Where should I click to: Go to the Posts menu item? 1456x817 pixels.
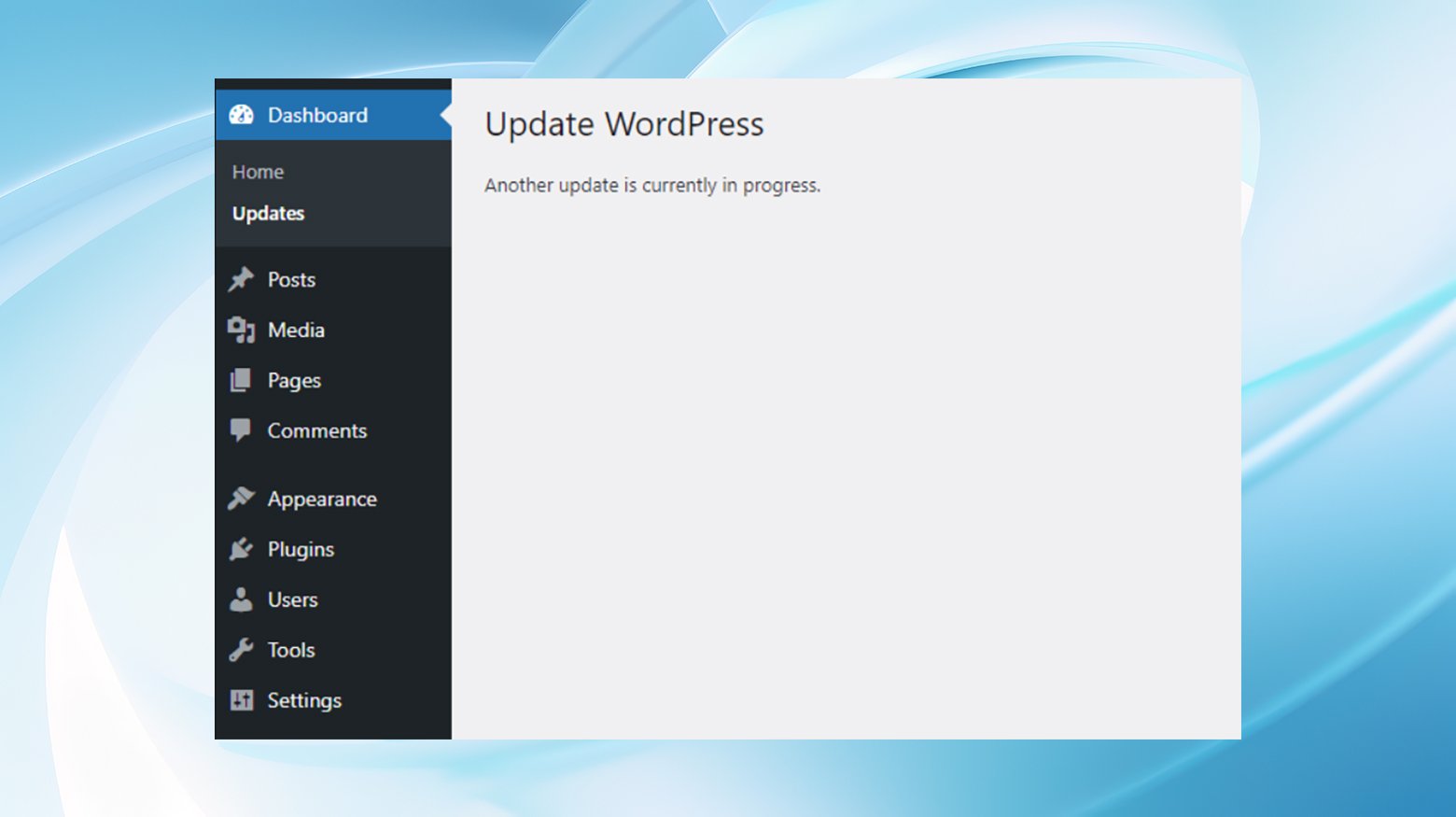point(291,279)
